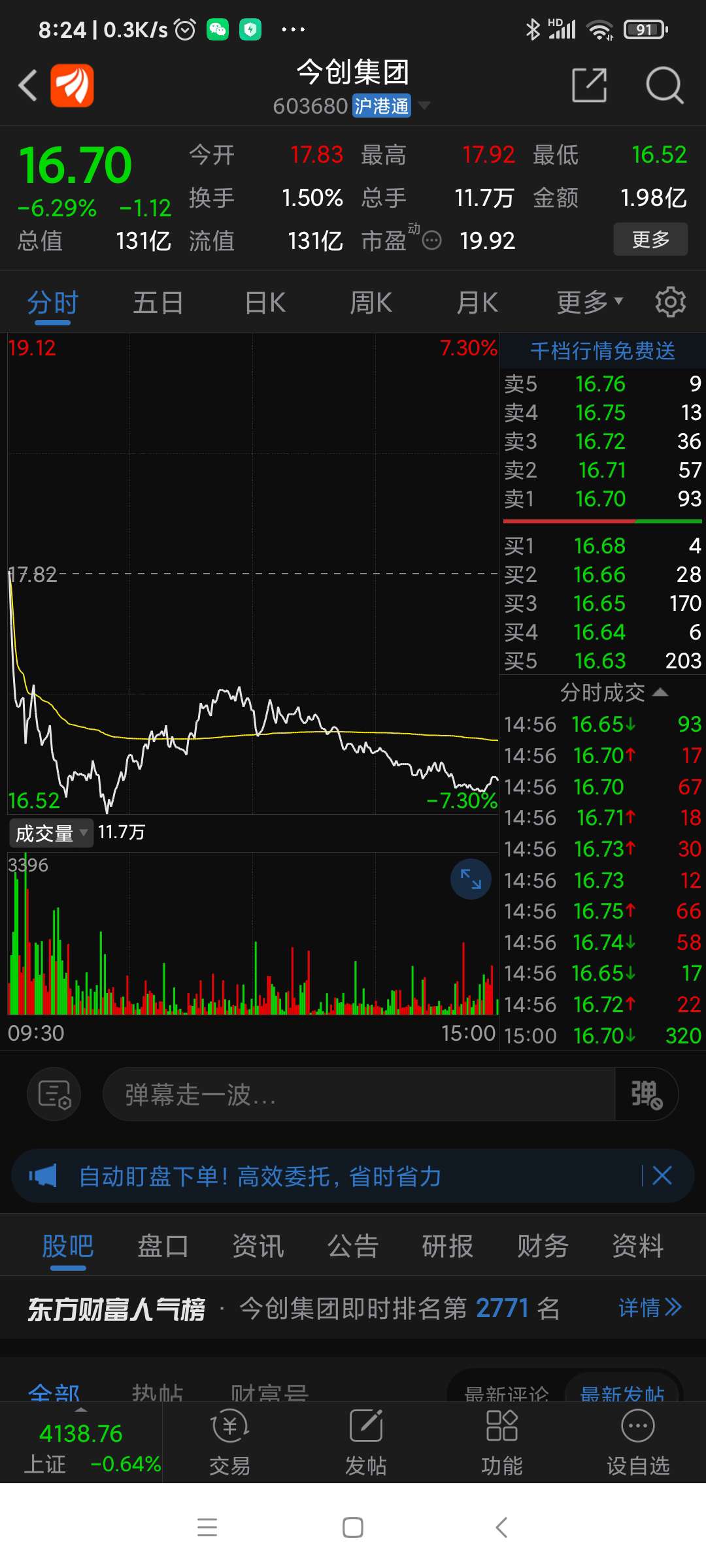Viewport: 706px width, 1568px height.
Task: Close the auto-order promotion banner
Action: point(662,1176)
